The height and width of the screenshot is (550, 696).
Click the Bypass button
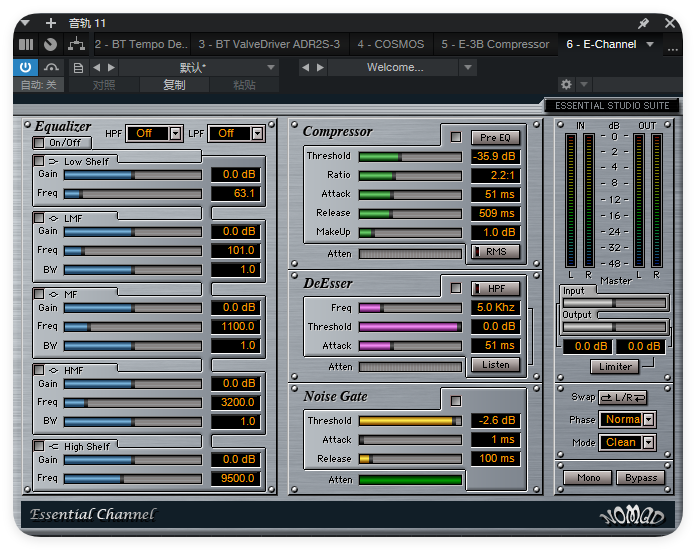click(x=641, y=478)
